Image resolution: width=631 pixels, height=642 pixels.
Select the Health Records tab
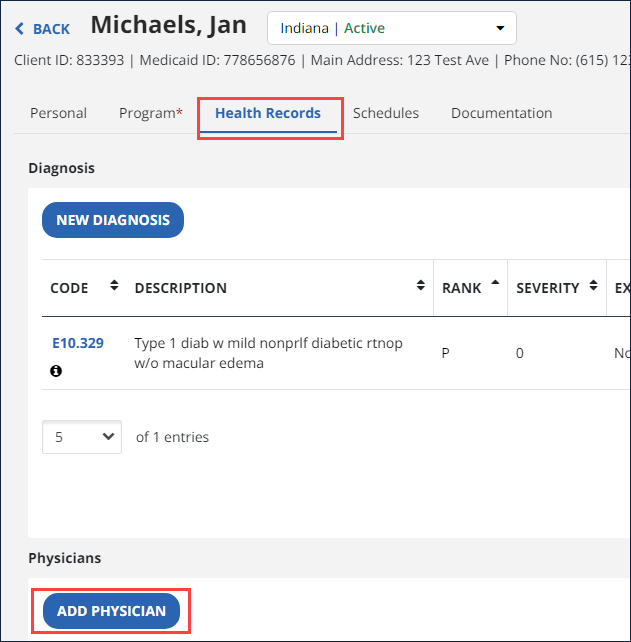pos(268,113)
